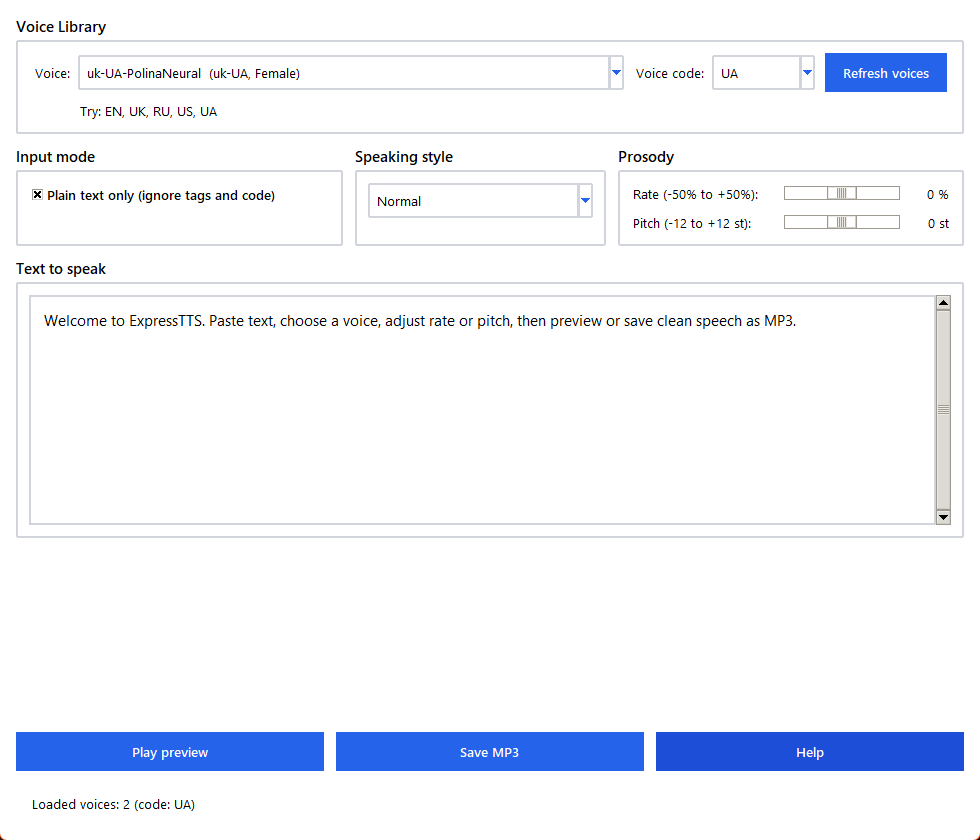The width and height of the screenshot is (980, 840).
Task: Click the Normal speaking style text field
Action: pyautogui.click(x=474, y=201)
